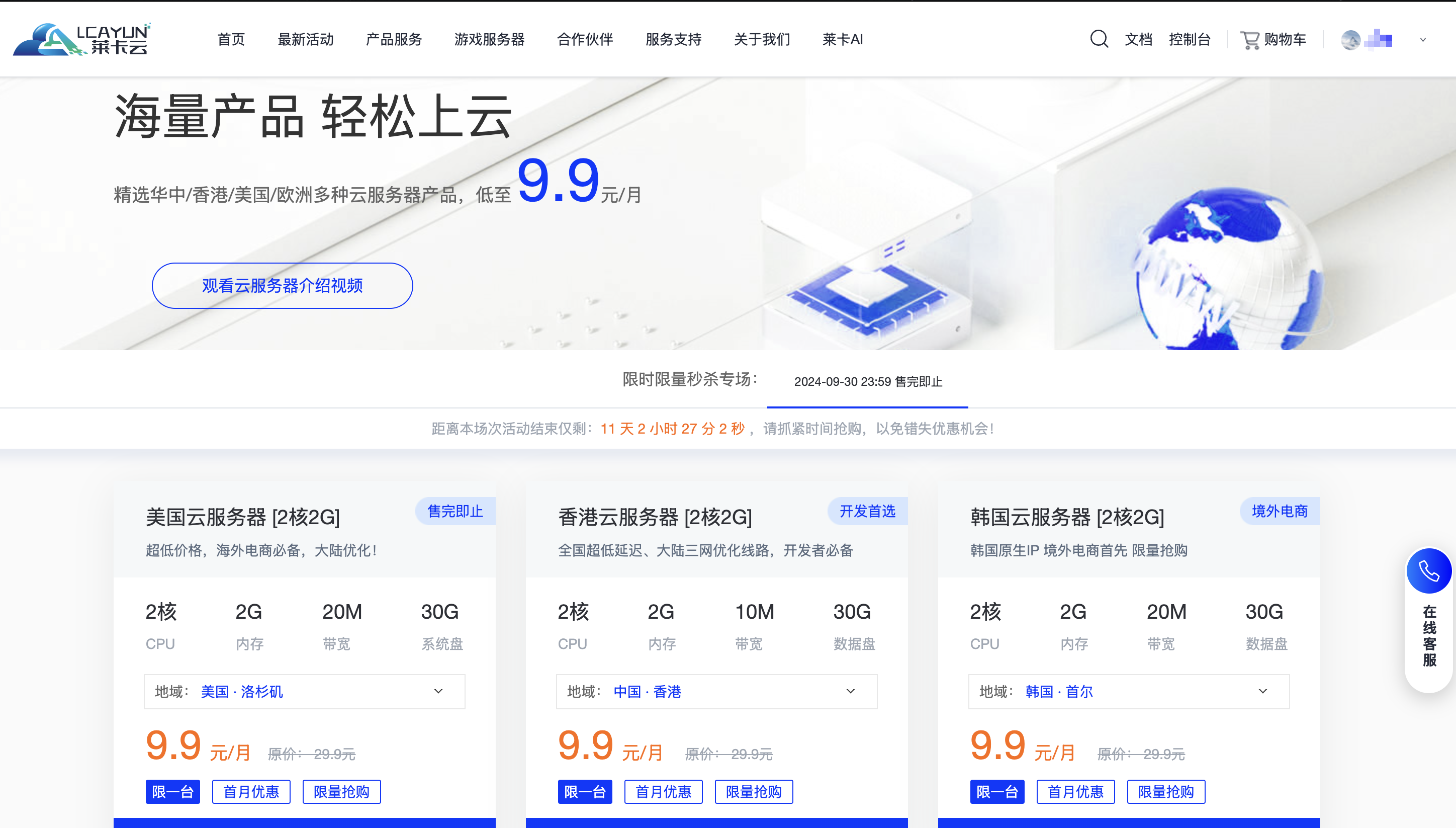Click 超低价格，海外电商必备 description
Image resolution: width=1456 pixels, height=828 pixels.
tap(261, 550)
